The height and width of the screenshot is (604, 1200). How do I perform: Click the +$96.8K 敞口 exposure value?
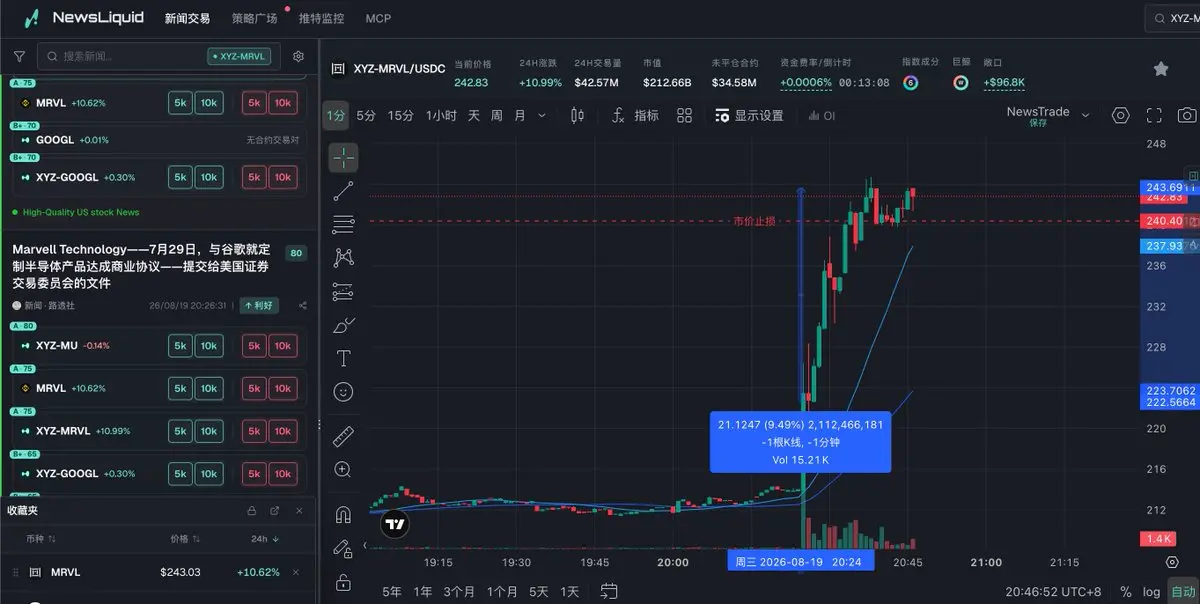pos(1004,83)
